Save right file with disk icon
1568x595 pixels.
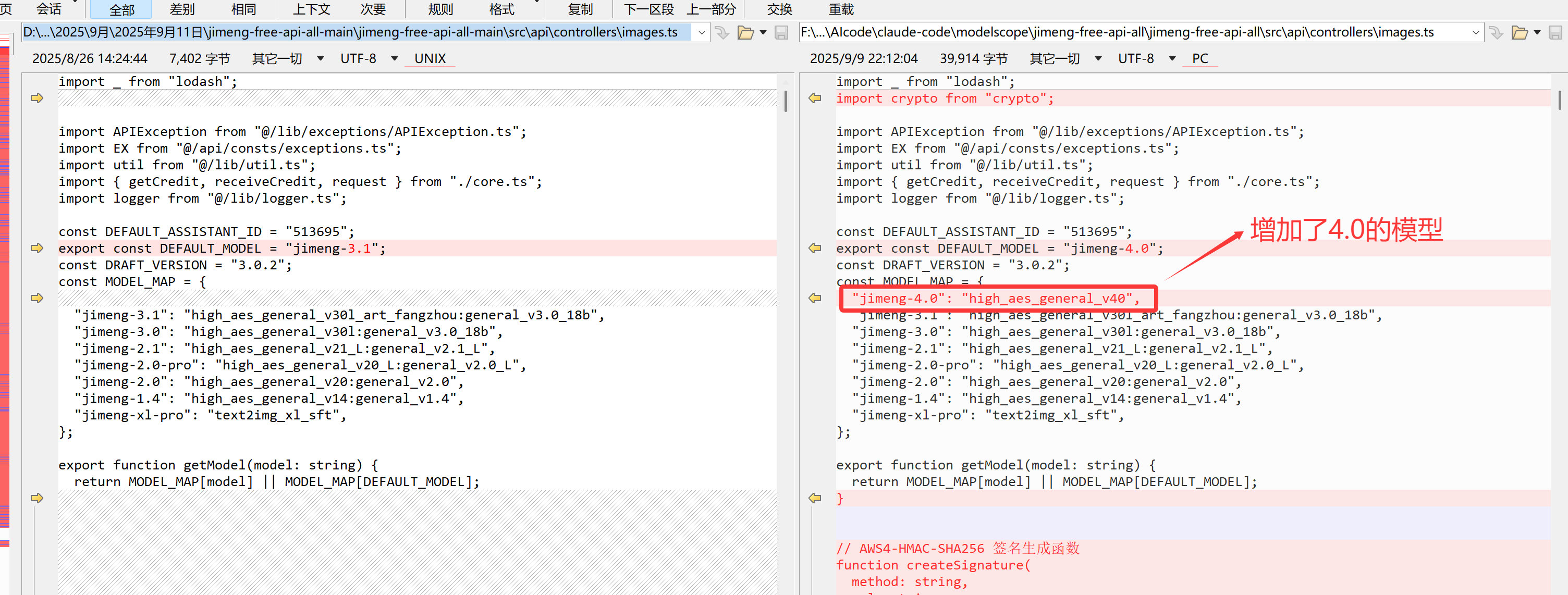coord(1555,32)
